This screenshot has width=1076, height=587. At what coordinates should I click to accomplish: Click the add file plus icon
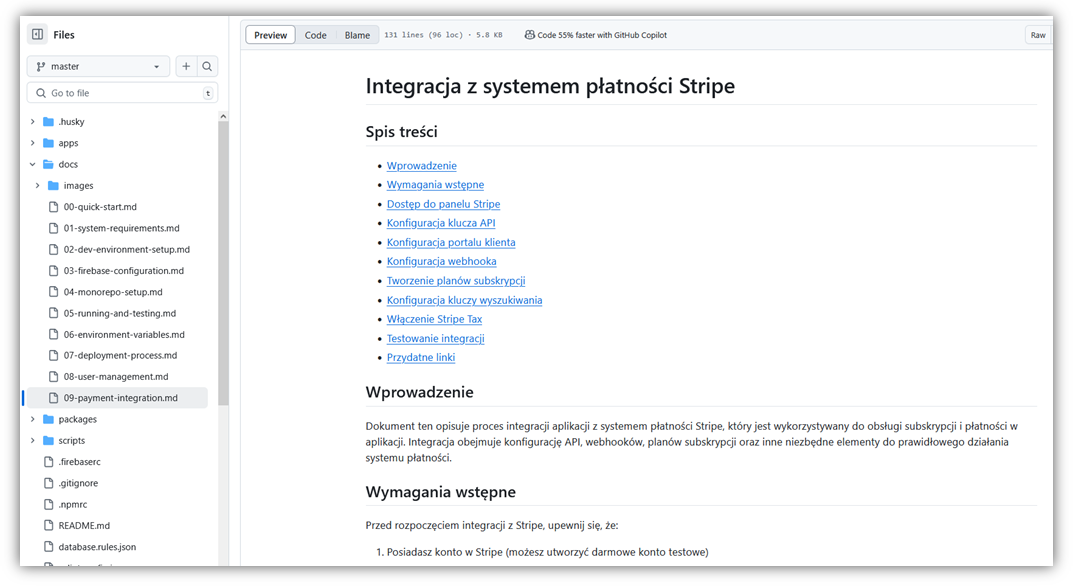pyautogui.click(x=186, y=67)
